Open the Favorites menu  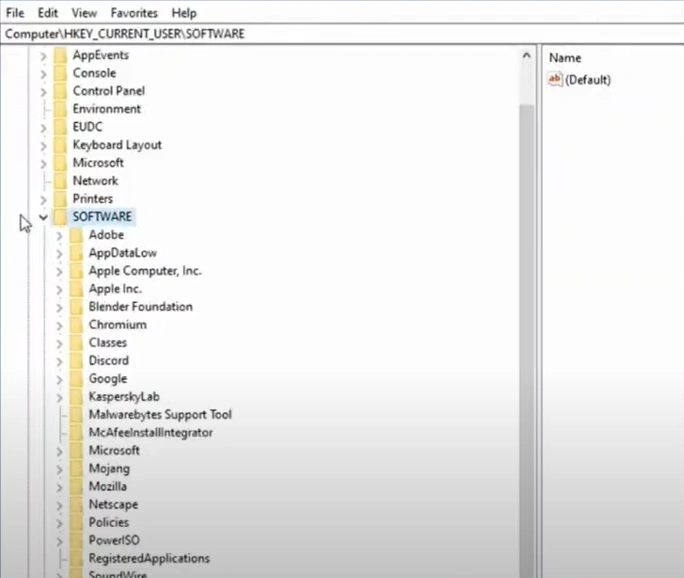pyautogui.click(x=134, y=13)
